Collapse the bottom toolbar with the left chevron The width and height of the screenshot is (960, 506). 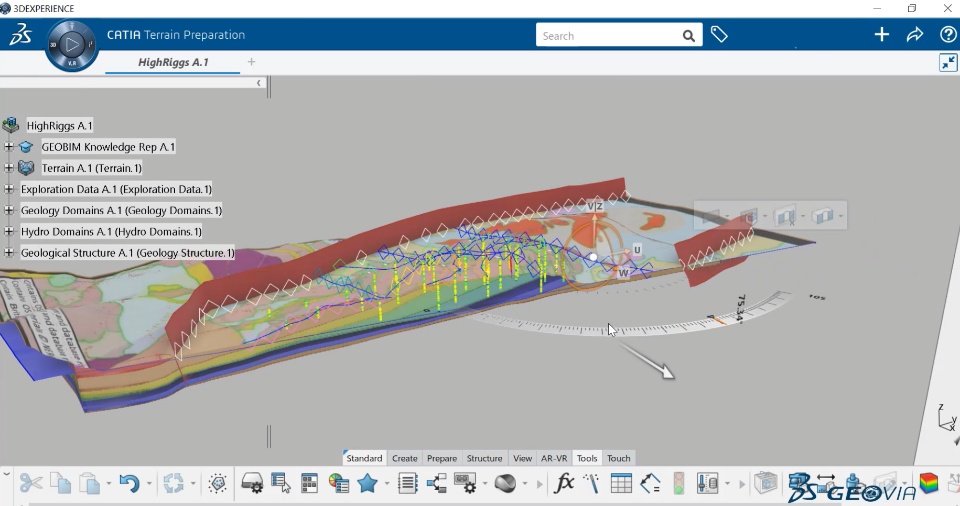click(6, 474)
